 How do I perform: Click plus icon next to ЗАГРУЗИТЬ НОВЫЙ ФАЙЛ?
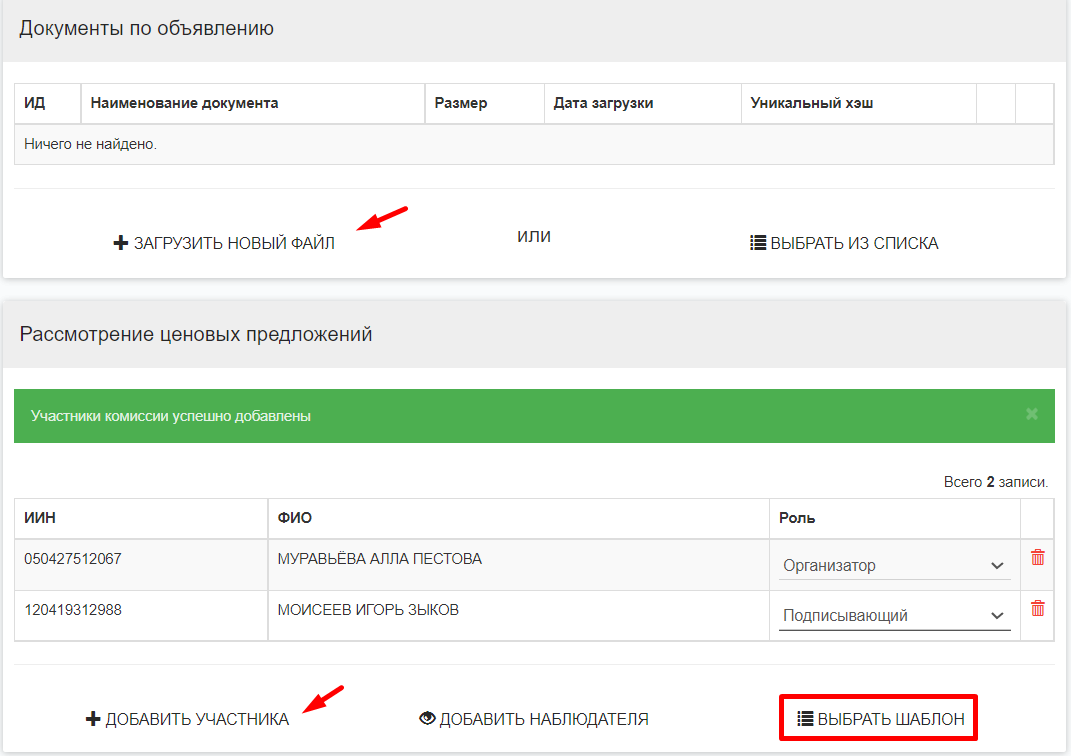[121, 243]
